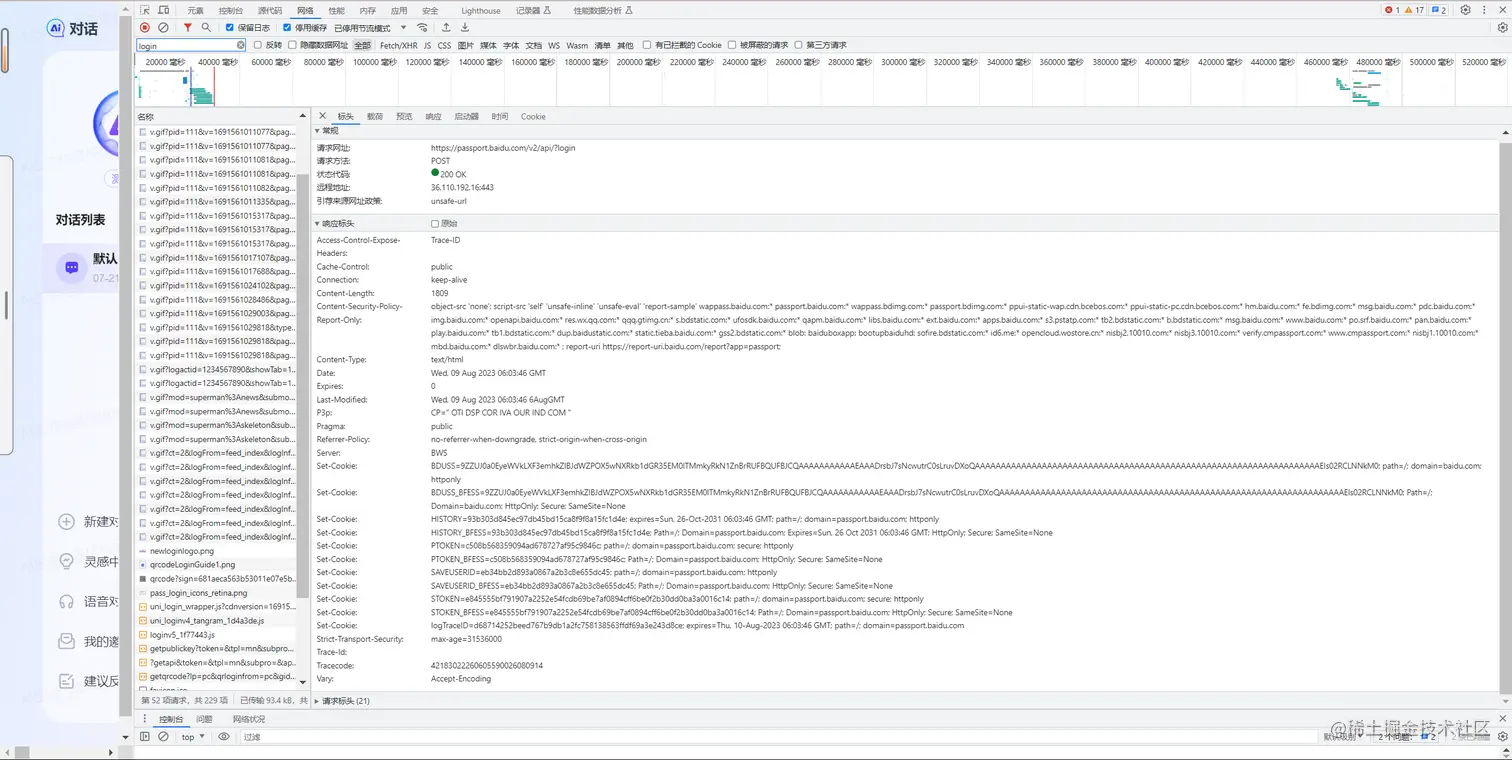Screen dimensions: 1512x760
Task: Enable 隐藏数据网址 checkbox
Action: click(x=292, y=45)
